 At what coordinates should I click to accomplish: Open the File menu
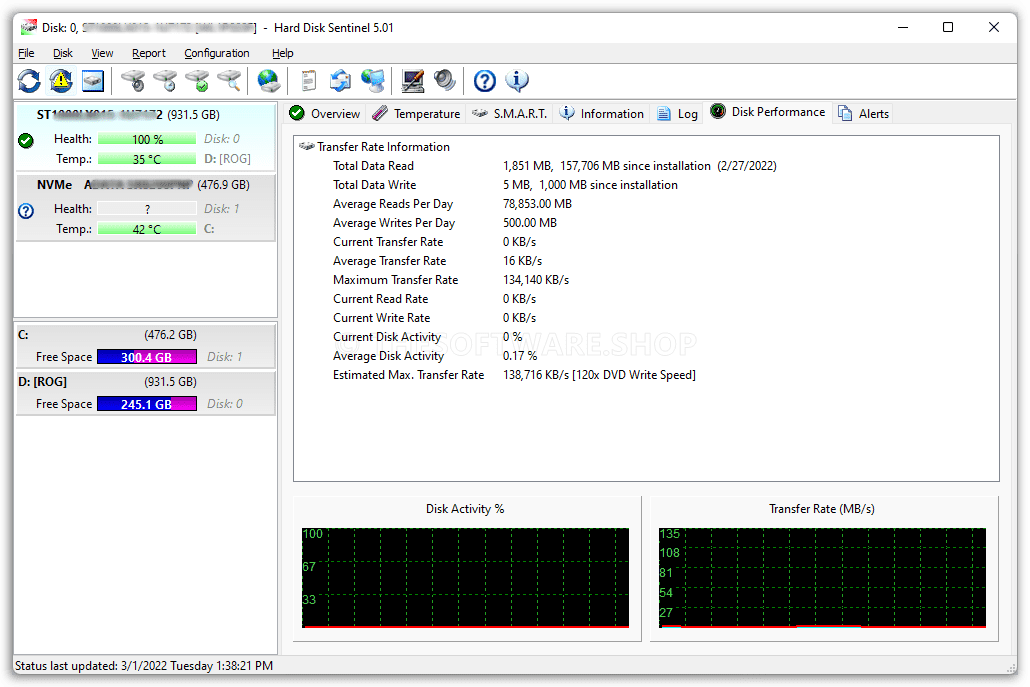(26, 53)
